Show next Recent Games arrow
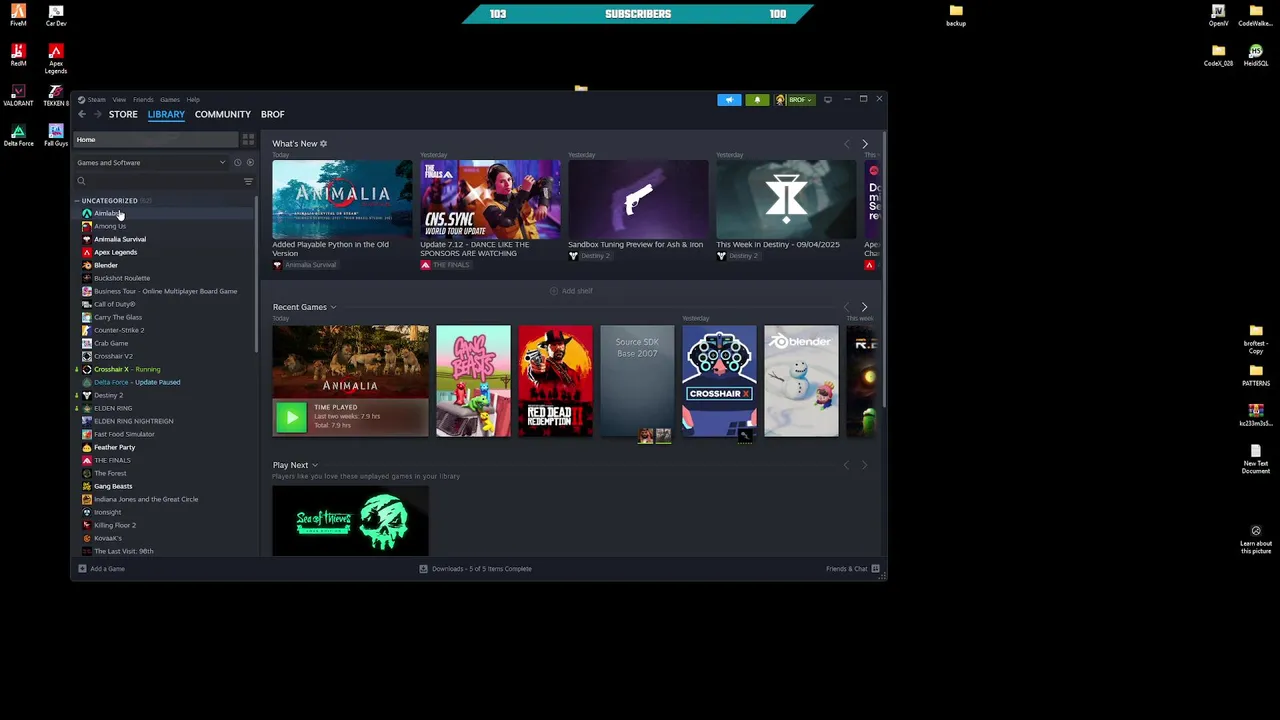The height and width of the screenshot is (720, 1280). pyautogui.click(x=865, y=307)
